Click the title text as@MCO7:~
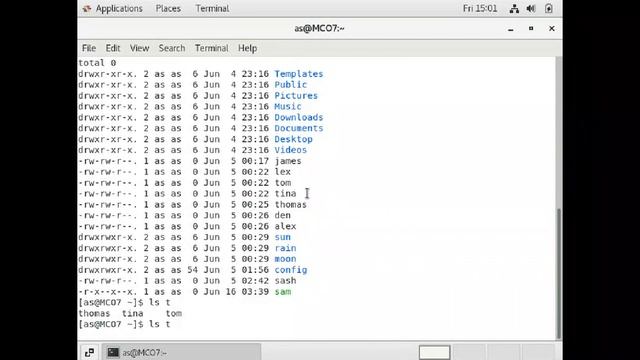This screenshot has height=360, width=640. click(x=319, y=28)
